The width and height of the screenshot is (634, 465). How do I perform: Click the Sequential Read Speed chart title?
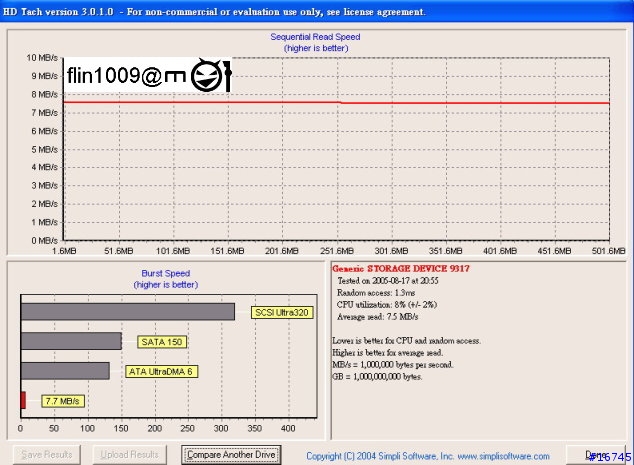pyautogui.click(x=315, y=37)
